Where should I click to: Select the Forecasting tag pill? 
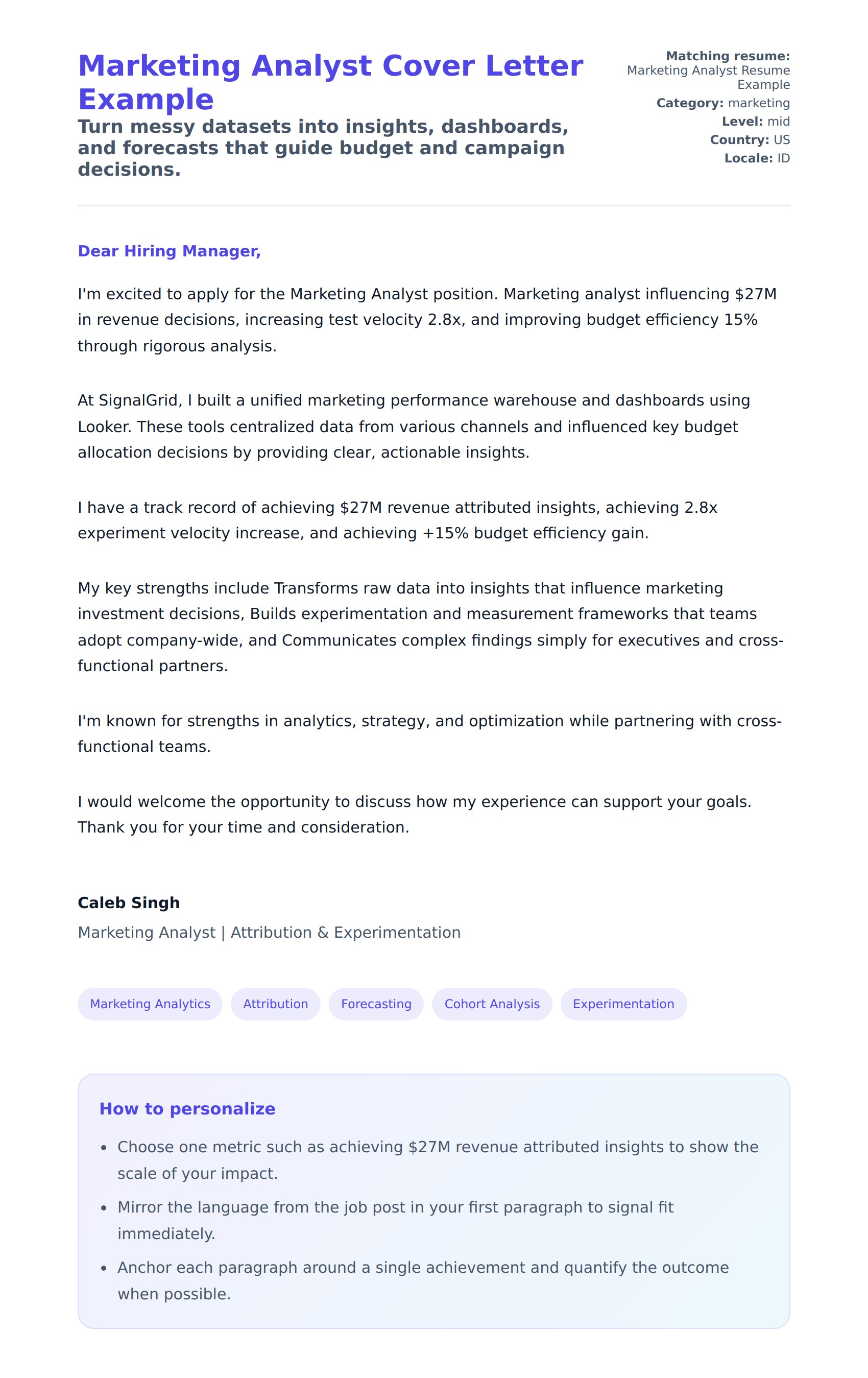[x=376, y=1003]
